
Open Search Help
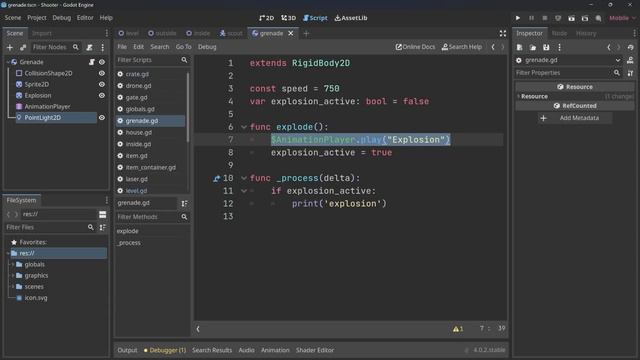(462, 47)
